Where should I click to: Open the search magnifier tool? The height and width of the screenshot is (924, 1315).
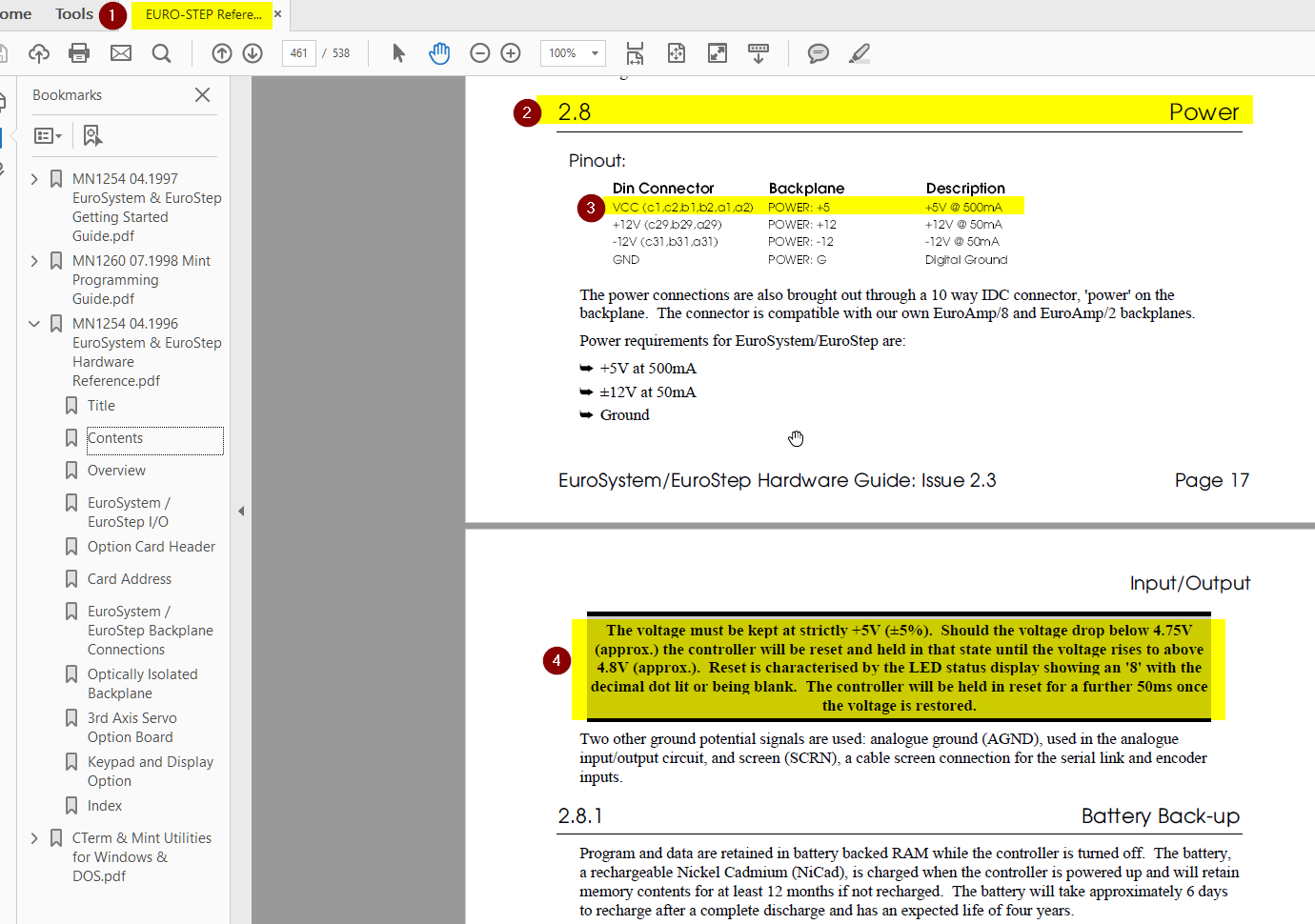tap(162, 53)
